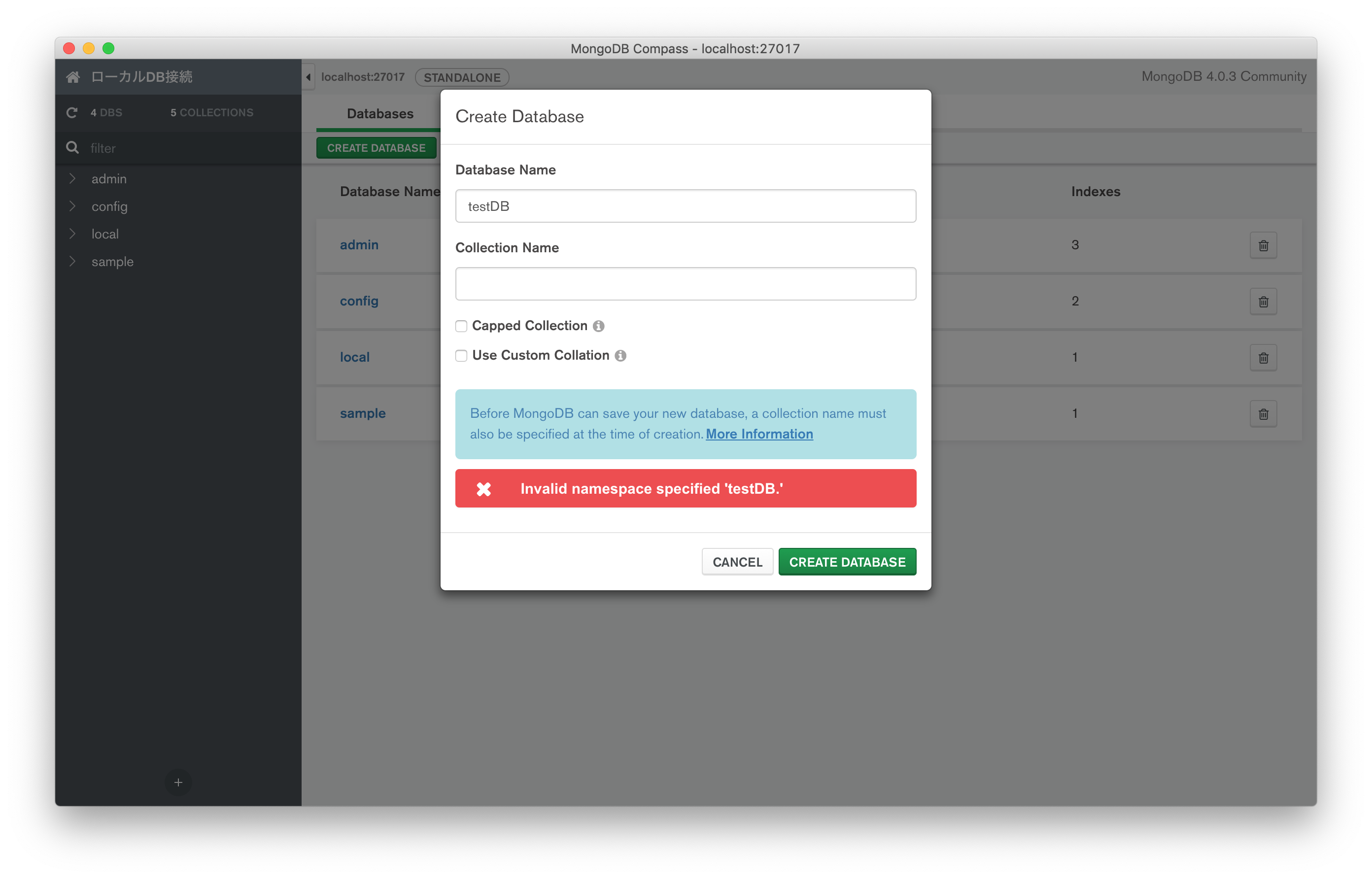Click the Collection Name input field
The image size is (1372, 879).
[685, 283]
